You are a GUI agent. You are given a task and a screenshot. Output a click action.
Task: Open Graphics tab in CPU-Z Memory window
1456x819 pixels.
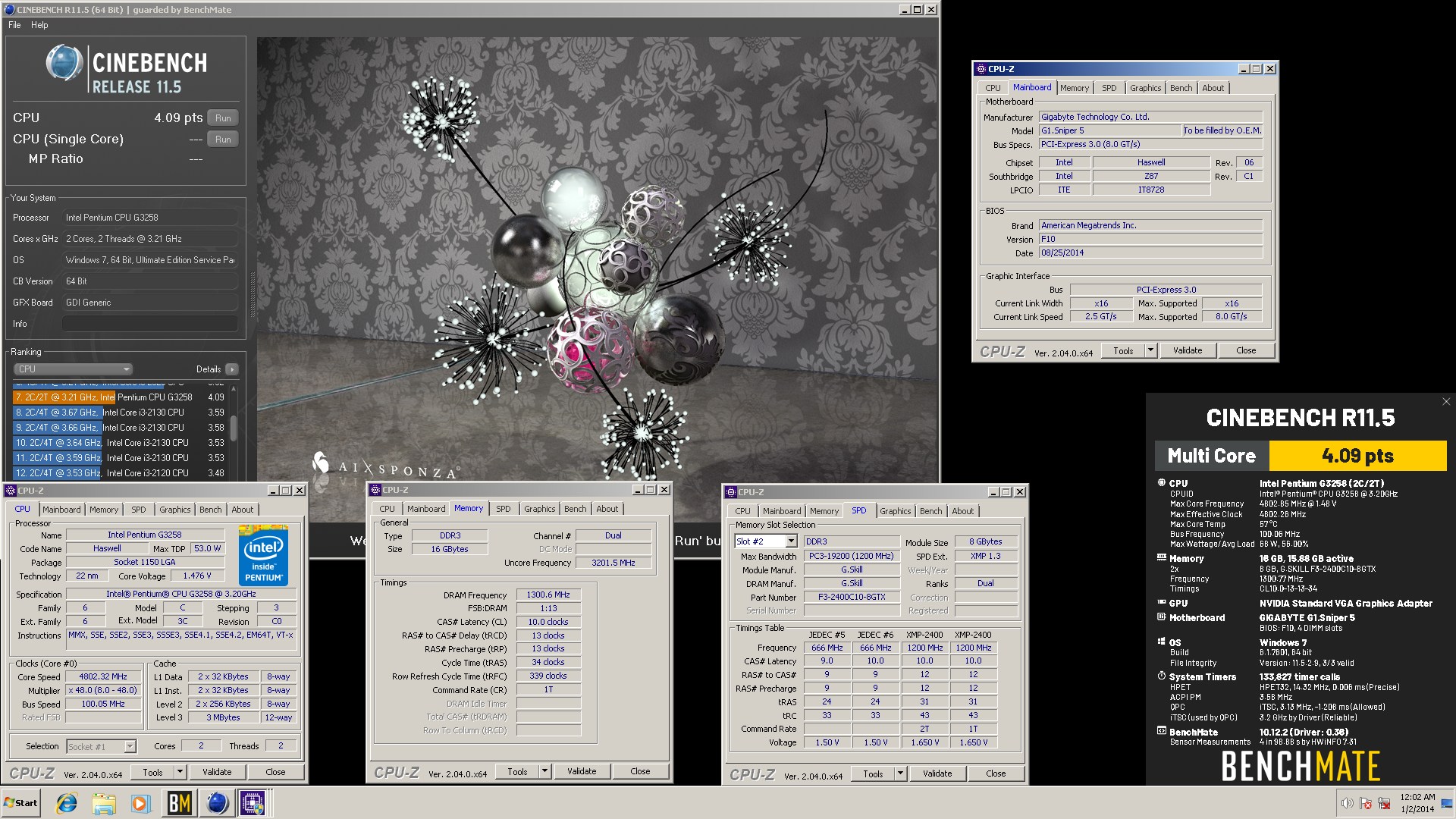pyautogui.click(x=539, y=509)
